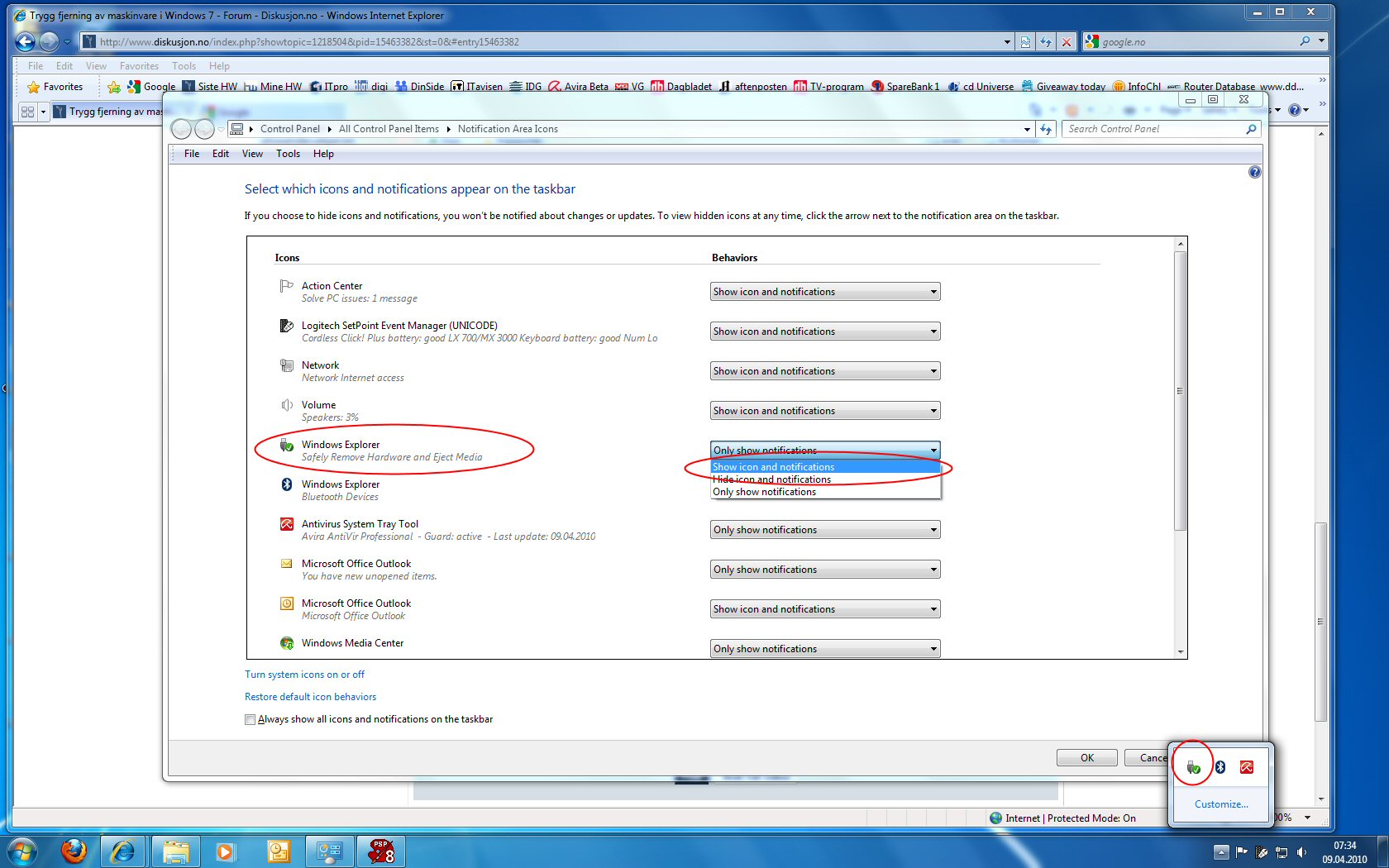The width and height of the screenshot is (1389, 868).
Task: Click Restore default icon behaviors
Action: 310,697
